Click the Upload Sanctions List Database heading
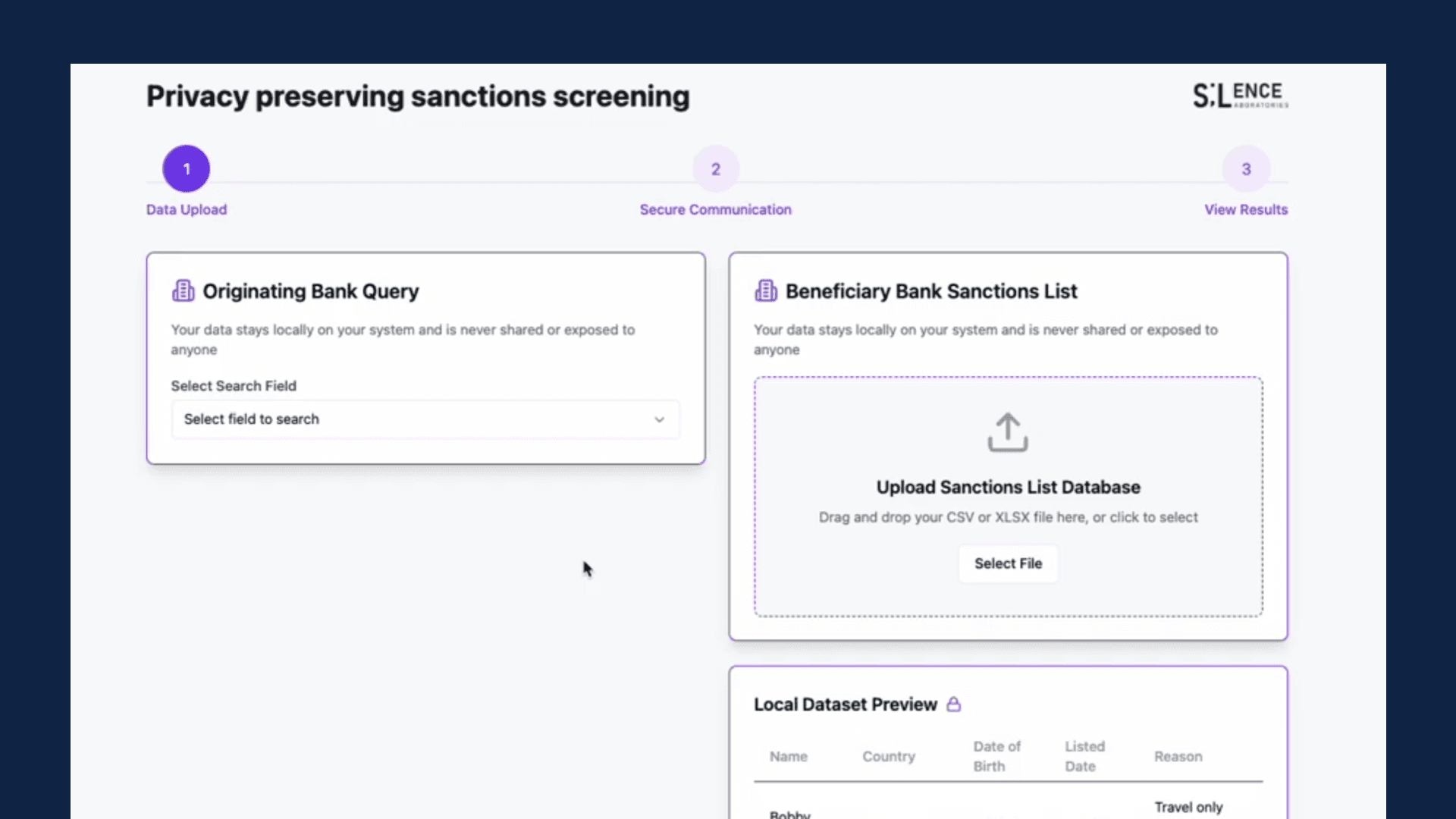Viewport: 1456px width, 819px height. (1008, 487)
